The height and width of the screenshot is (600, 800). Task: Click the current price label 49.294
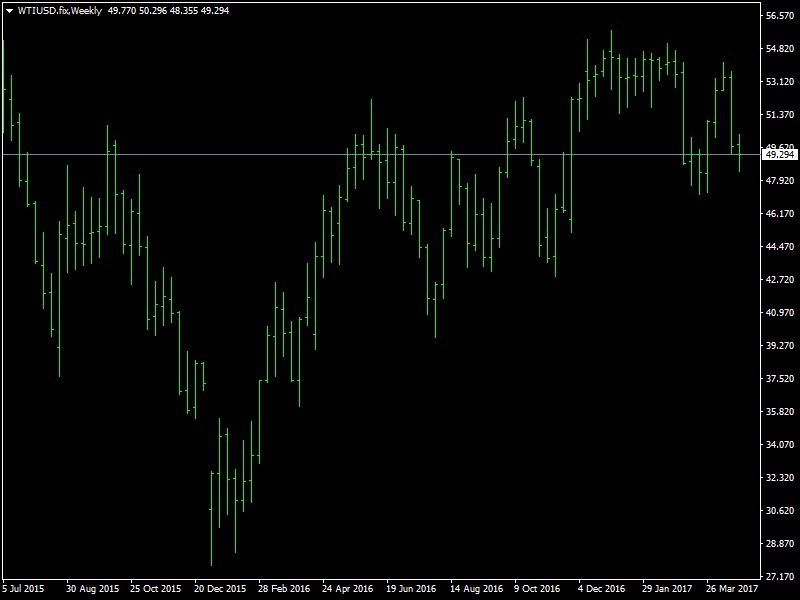tap(780, 155)
